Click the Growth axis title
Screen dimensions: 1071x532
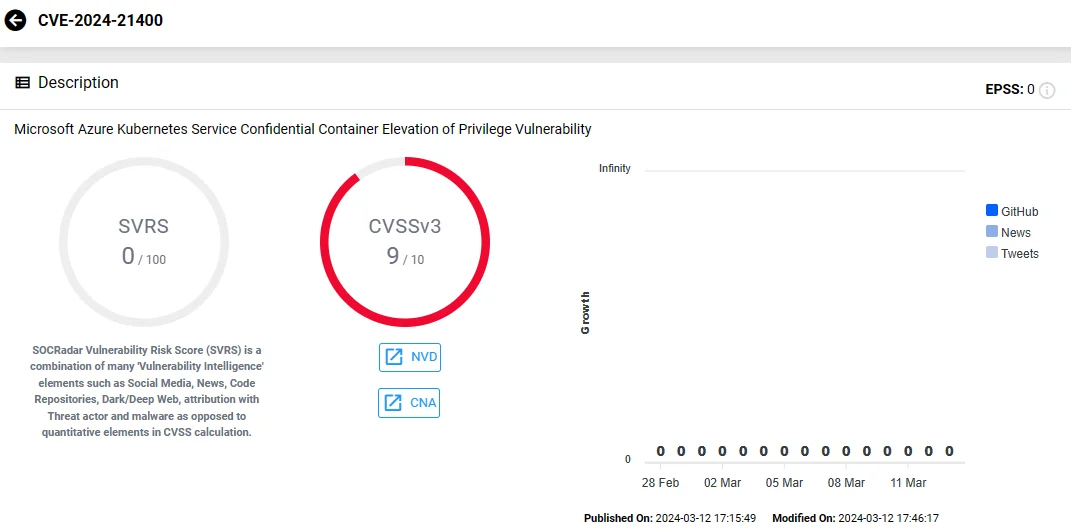[585, 313]
